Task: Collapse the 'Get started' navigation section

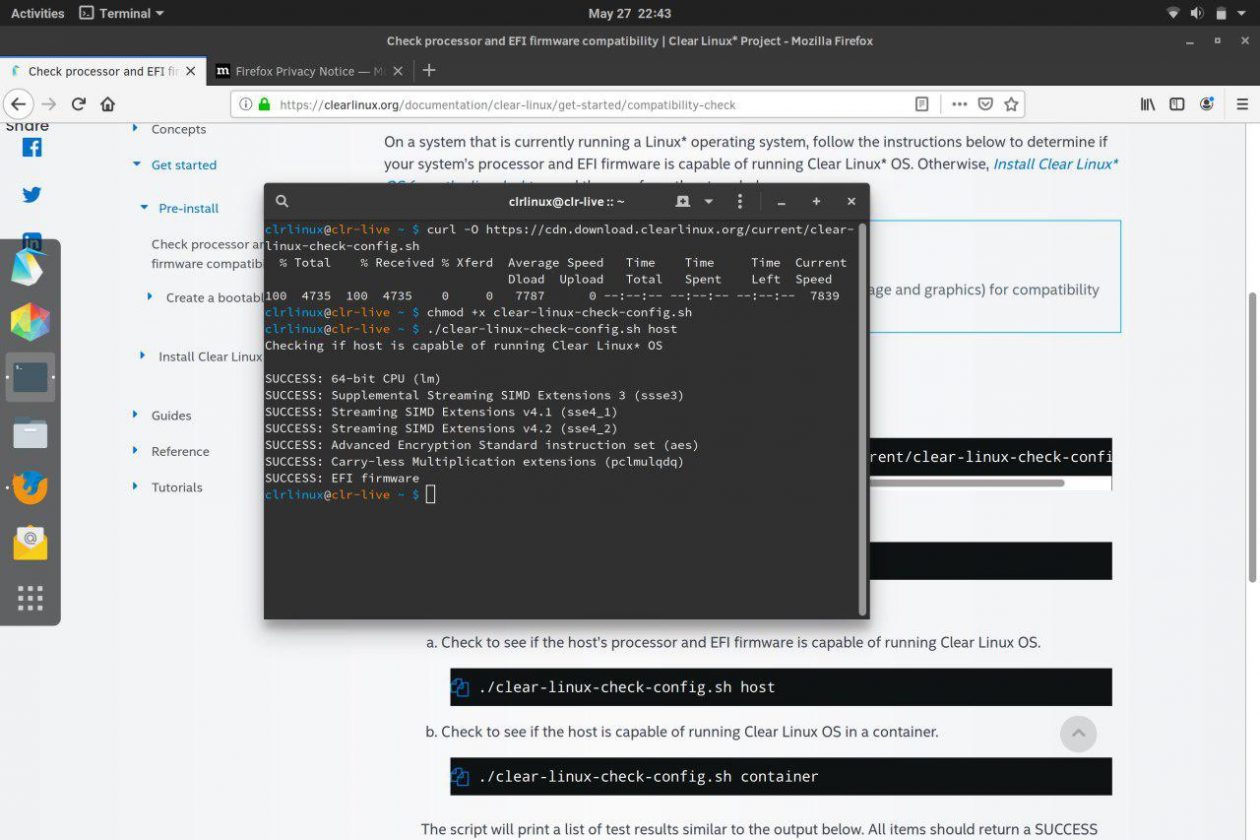Action: pyautogui.click(x=137, y=165)
